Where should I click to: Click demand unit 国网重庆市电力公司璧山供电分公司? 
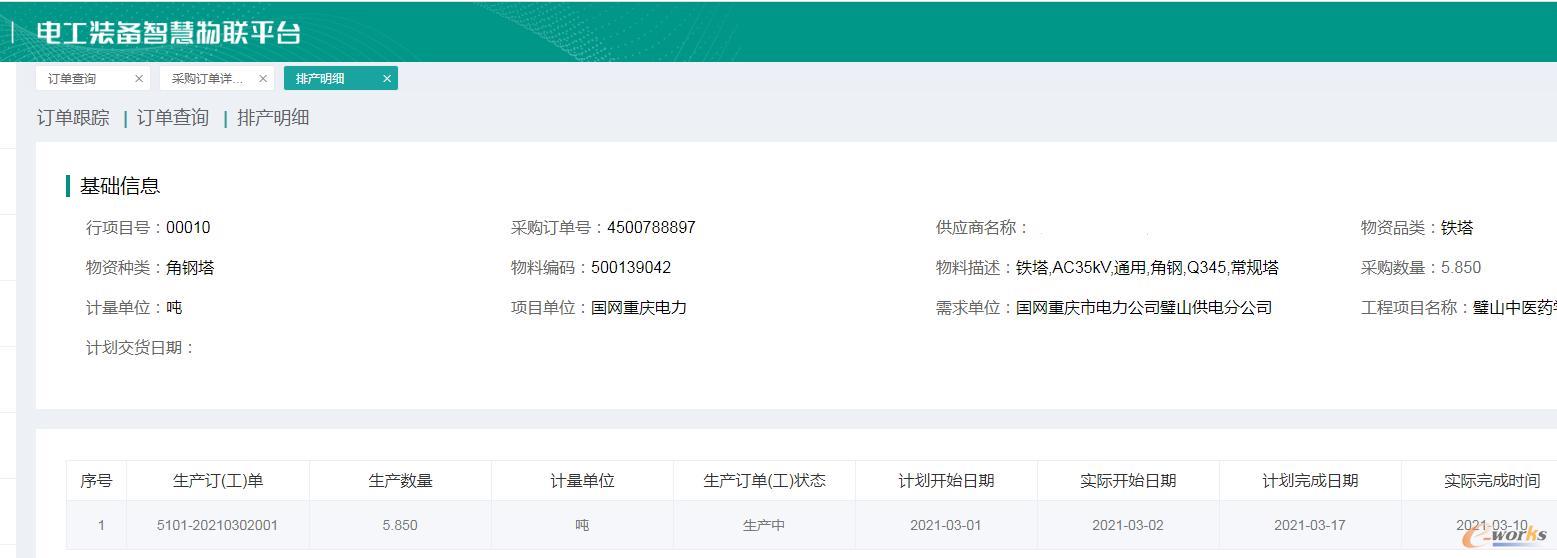1144,308
